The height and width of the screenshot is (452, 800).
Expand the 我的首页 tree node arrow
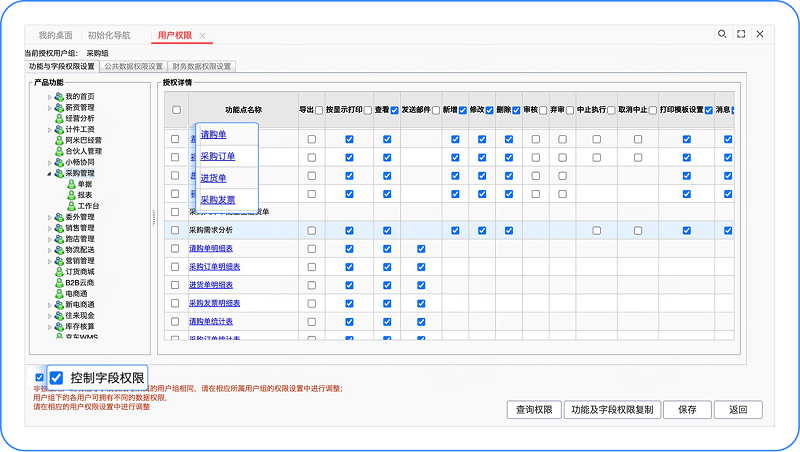(49, 97)
